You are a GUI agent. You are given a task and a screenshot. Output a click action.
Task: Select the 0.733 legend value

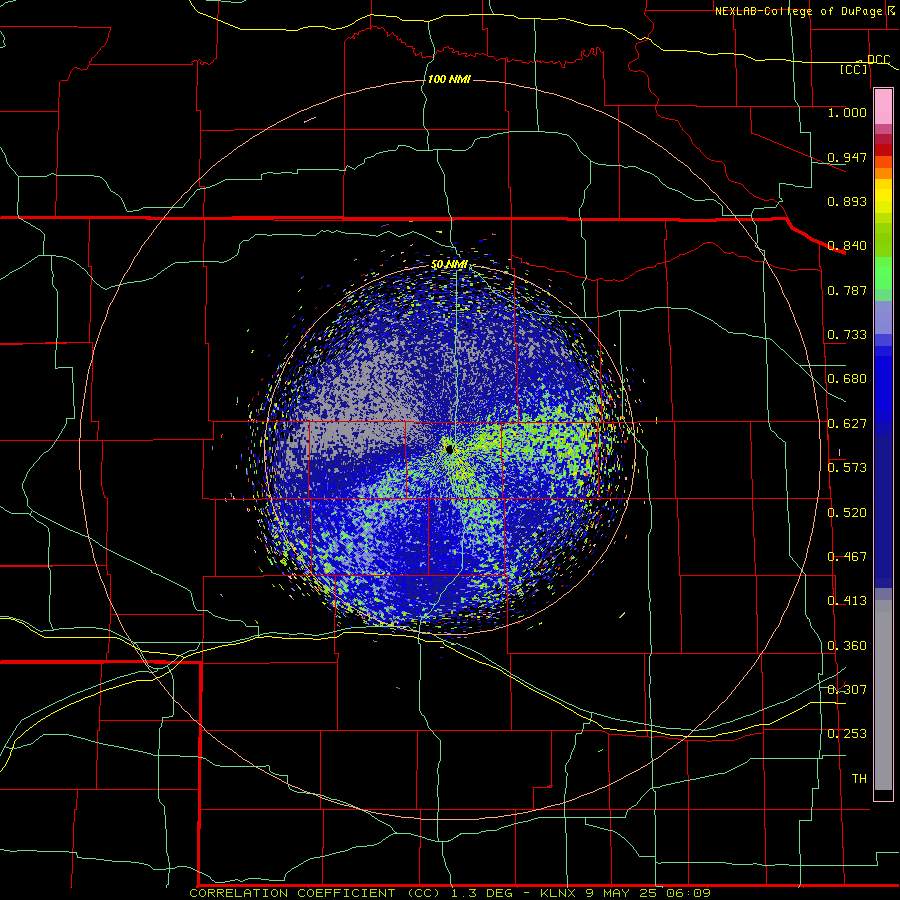click(x=847, y=335)
